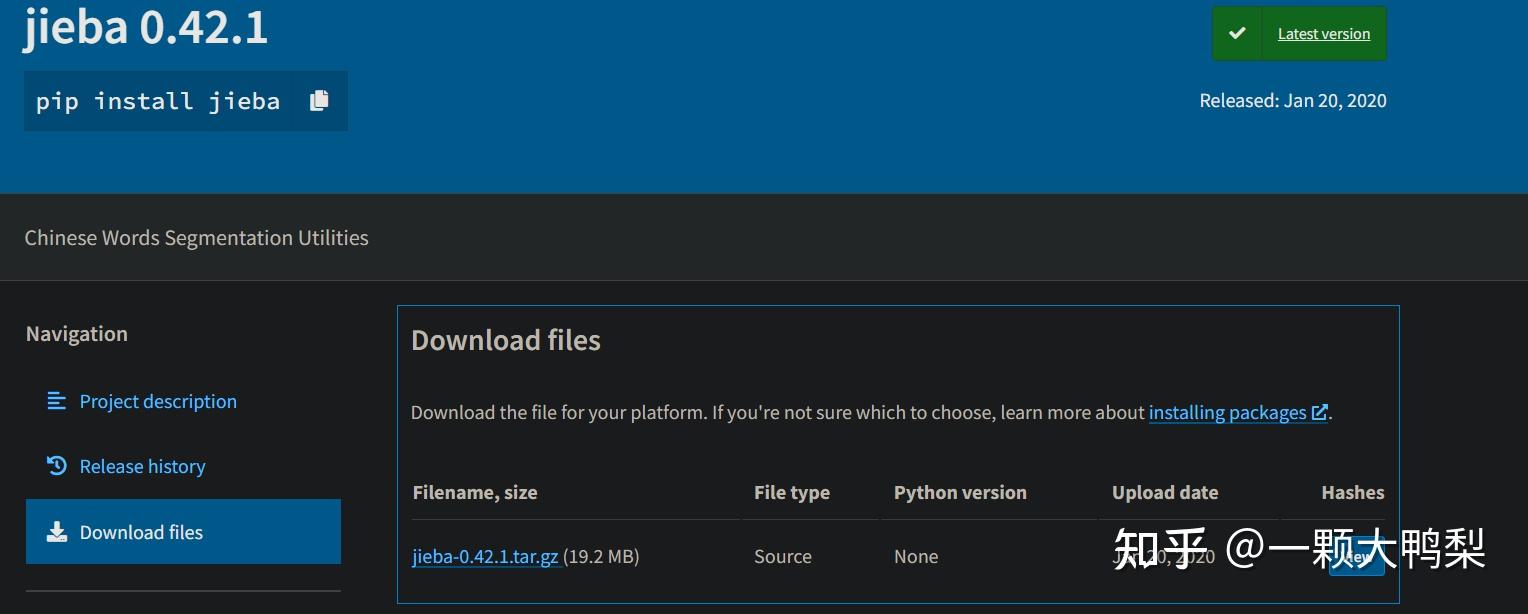Click the external link icon after installing packages
This screenshot has height=614, width=1528.
click(x=1320, y=412)
